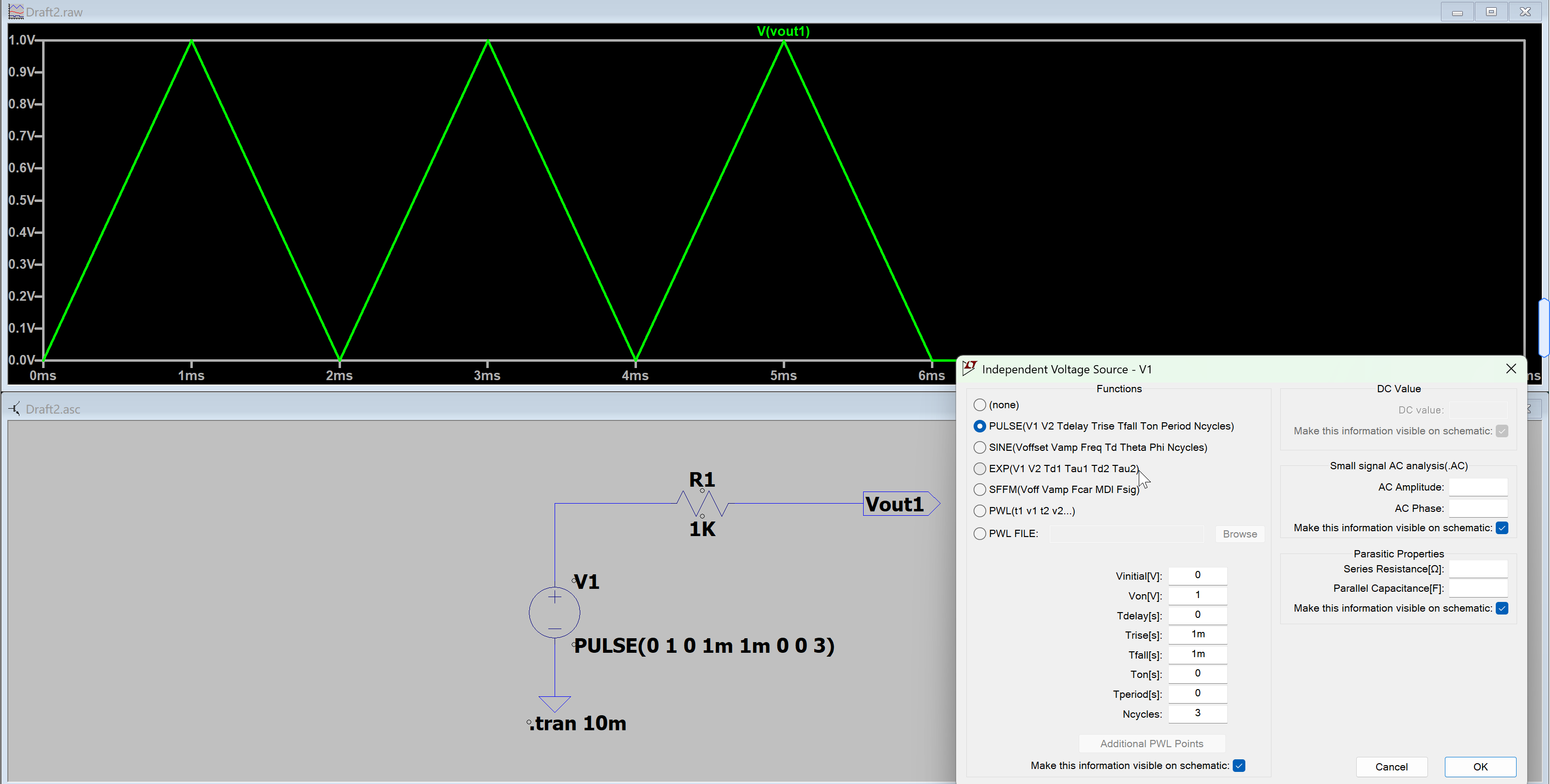Screen dimensions: 1550x784
Task: Click the Ncycles input field
Action: click(1197, 714)
